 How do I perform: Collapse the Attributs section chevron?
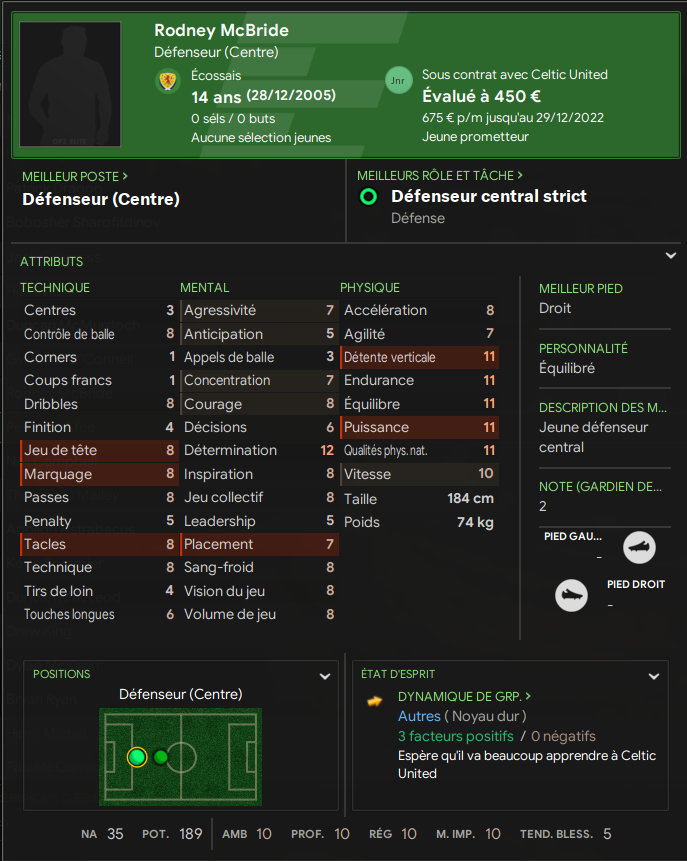pos(671,256)
